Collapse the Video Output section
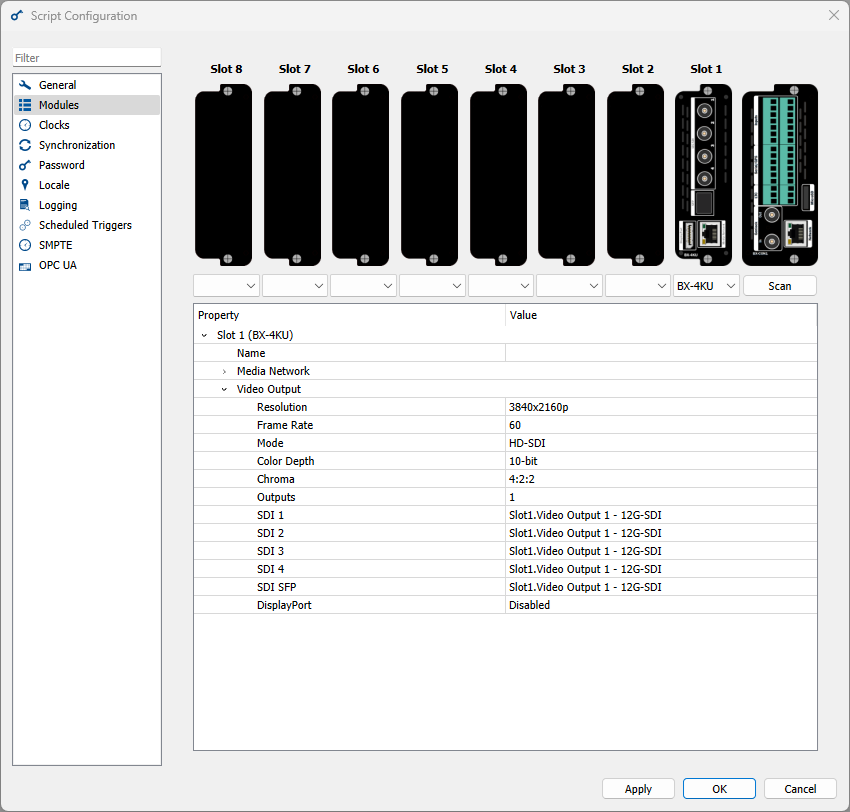 click(224, 389)
